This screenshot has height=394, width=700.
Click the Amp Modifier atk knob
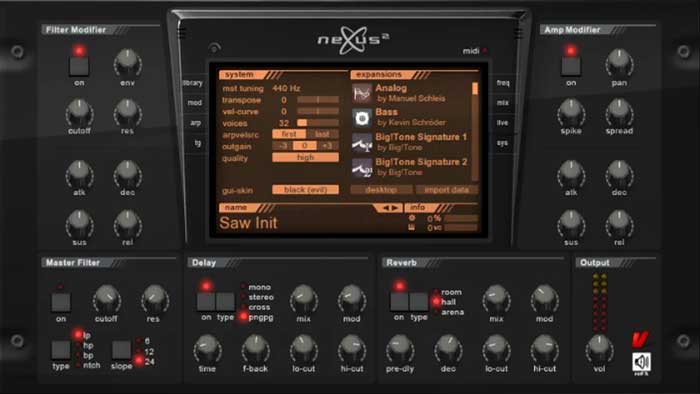click(x=571, y=174)
